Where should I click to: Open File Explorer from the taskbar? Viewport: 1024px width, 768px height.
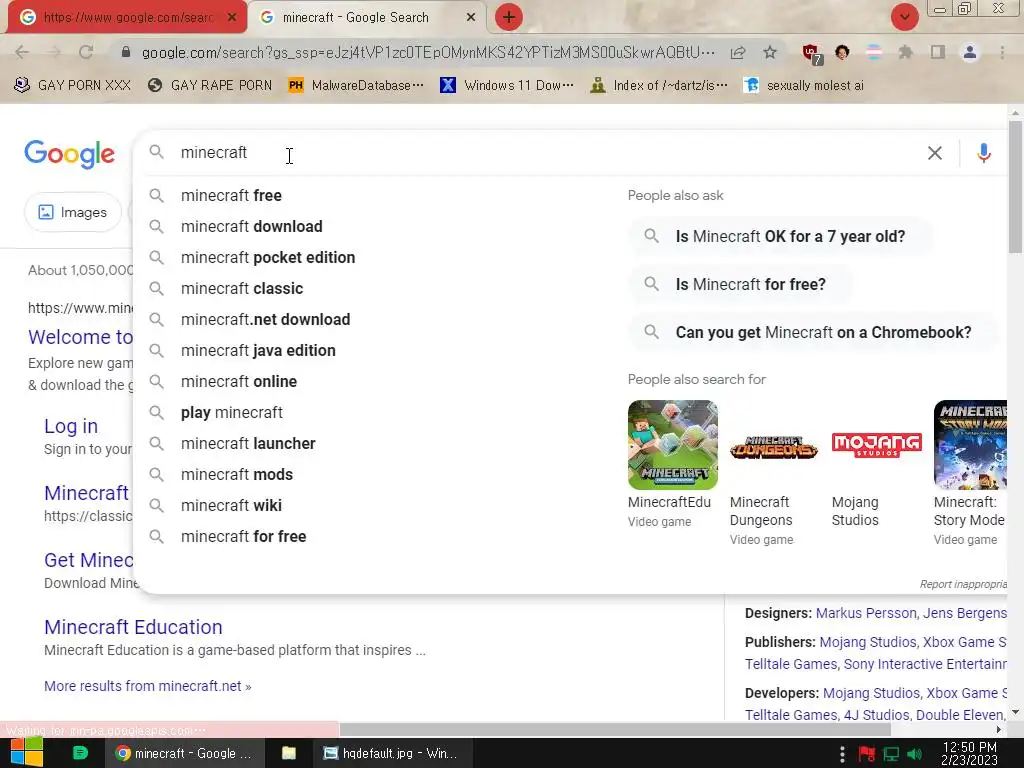289,753
